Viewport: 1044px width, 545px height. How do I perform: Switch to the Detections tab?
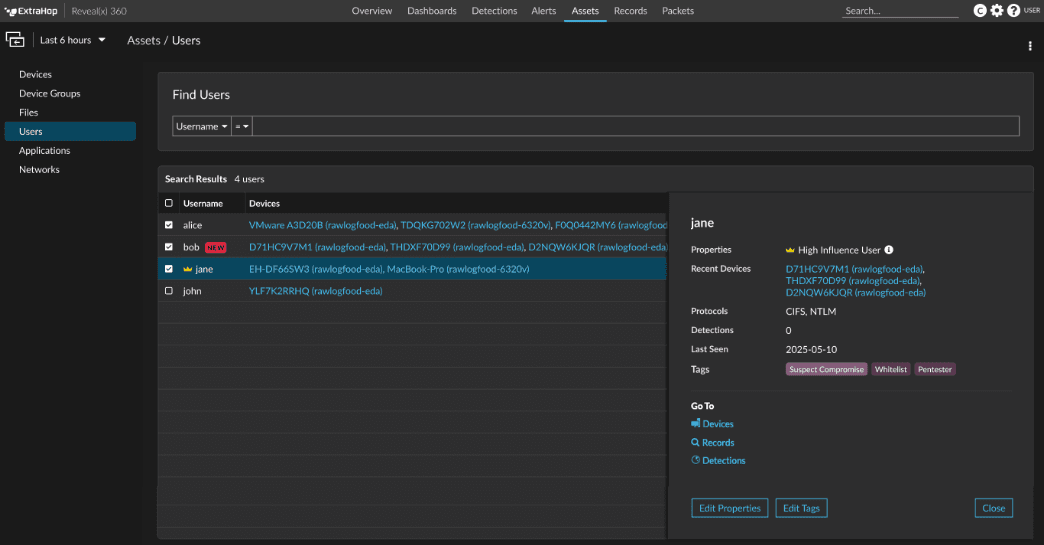pyautogui.click(x=494, y=11)
